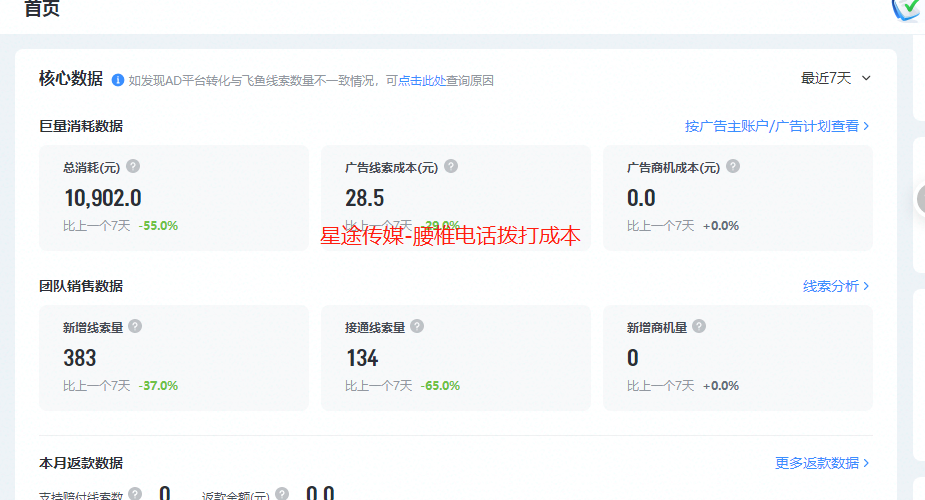
Task: Click the 总消耗 card value 10,902.0
Action: pyautogui.click(x=103, y=198)
